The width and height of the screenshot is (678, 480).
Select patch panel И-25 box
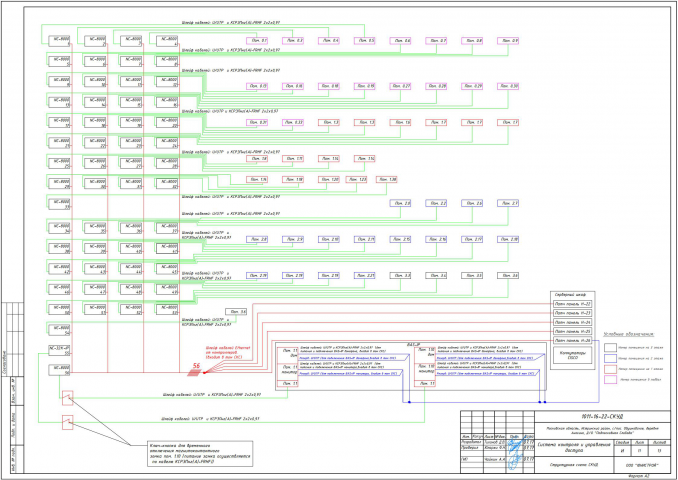[573, 332]
